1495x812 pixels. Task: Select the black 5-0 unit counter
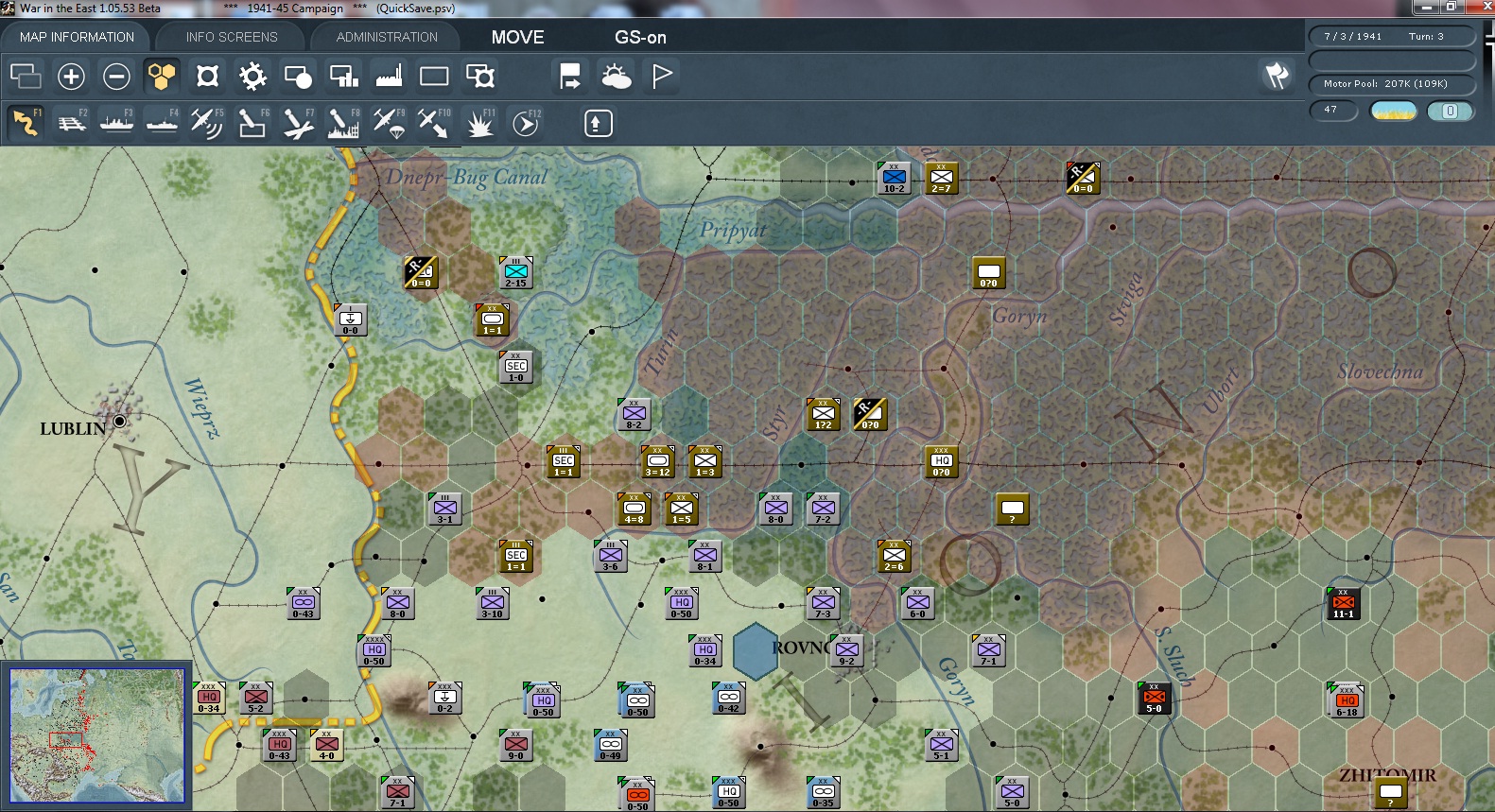tap(1154, 698)
